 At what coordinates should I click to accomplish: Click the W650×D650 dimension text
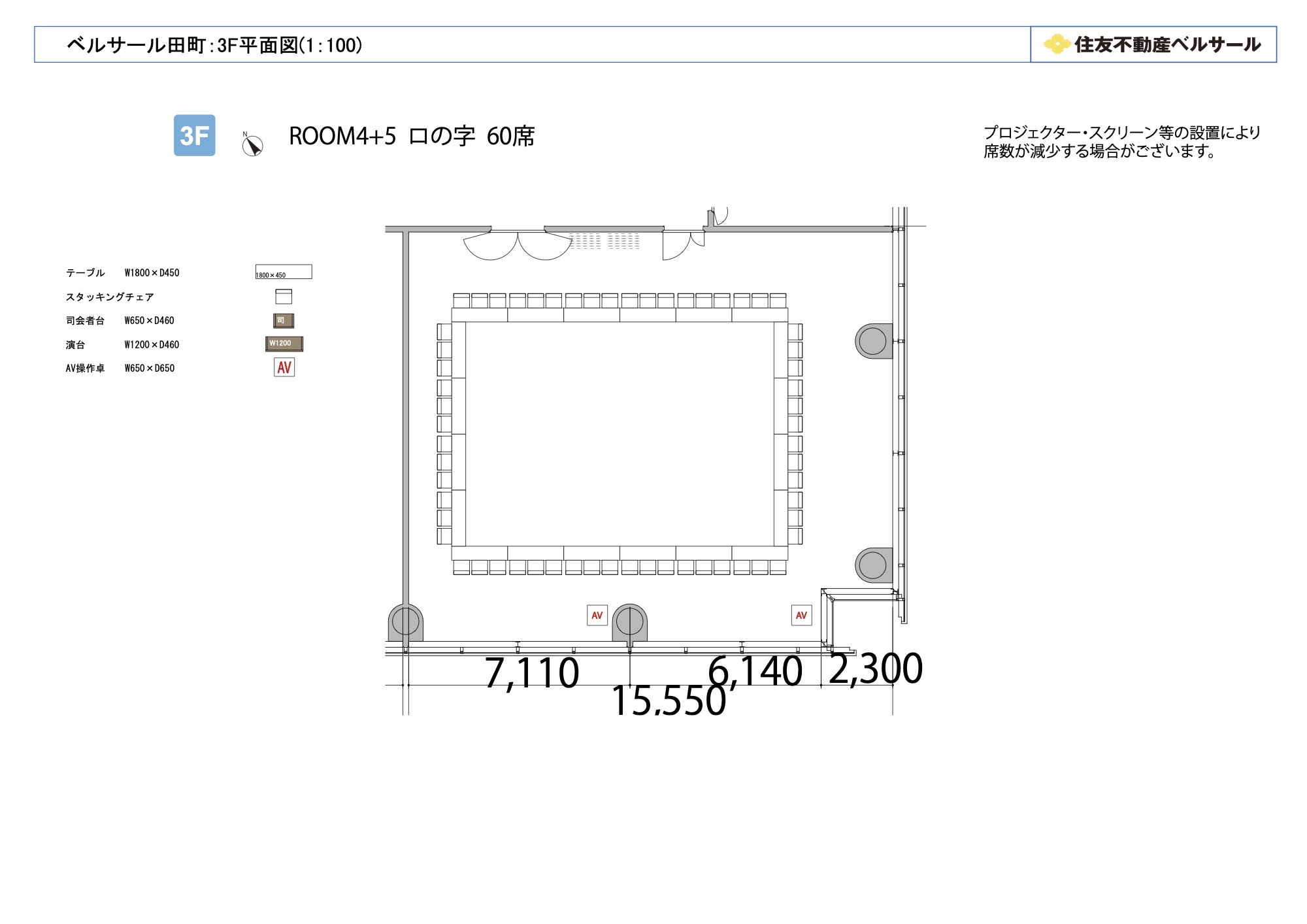149,368
